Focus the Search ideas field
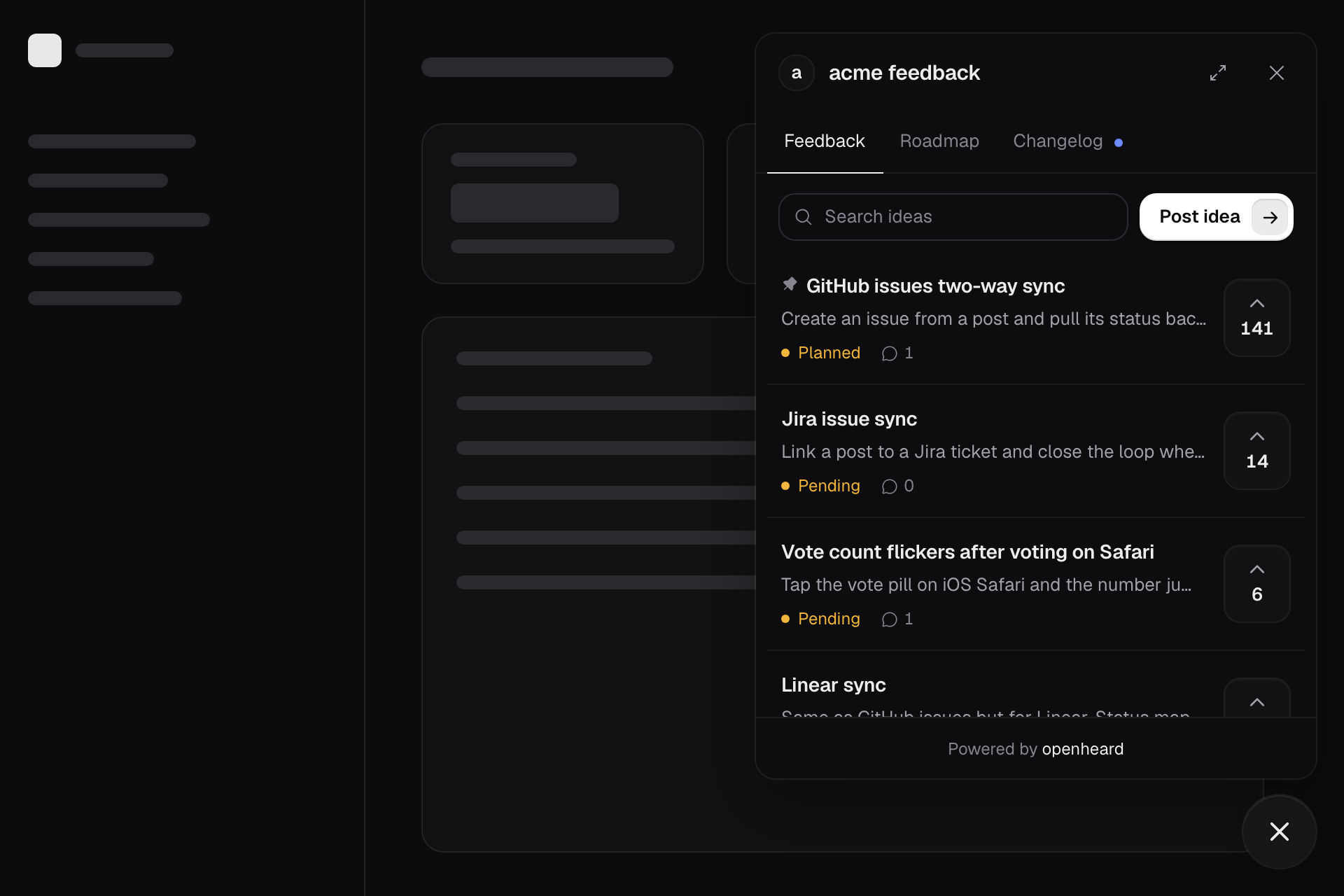 953,217
